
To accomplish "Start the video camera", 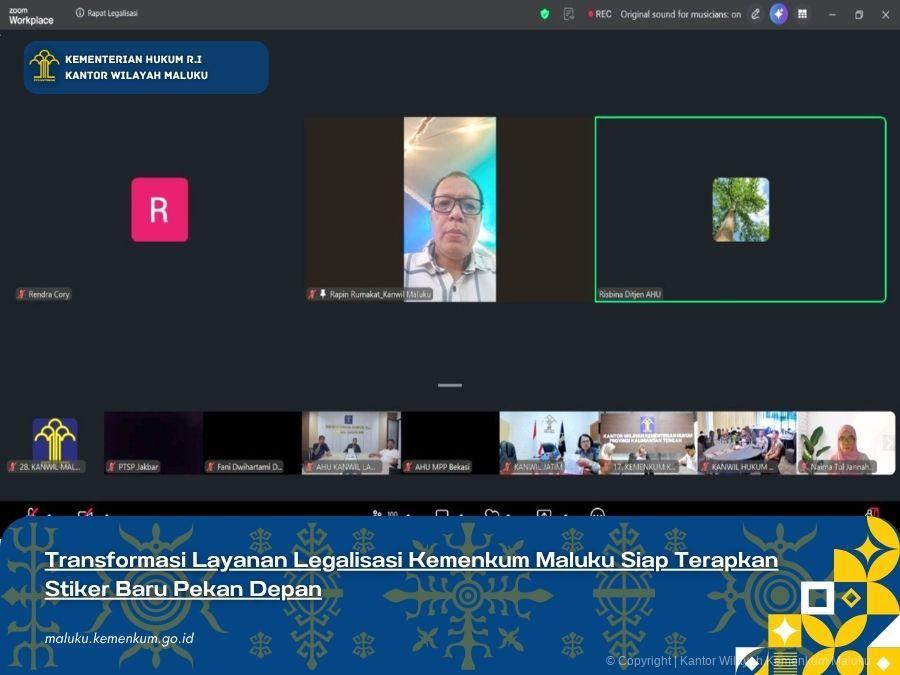I will 85,512.
